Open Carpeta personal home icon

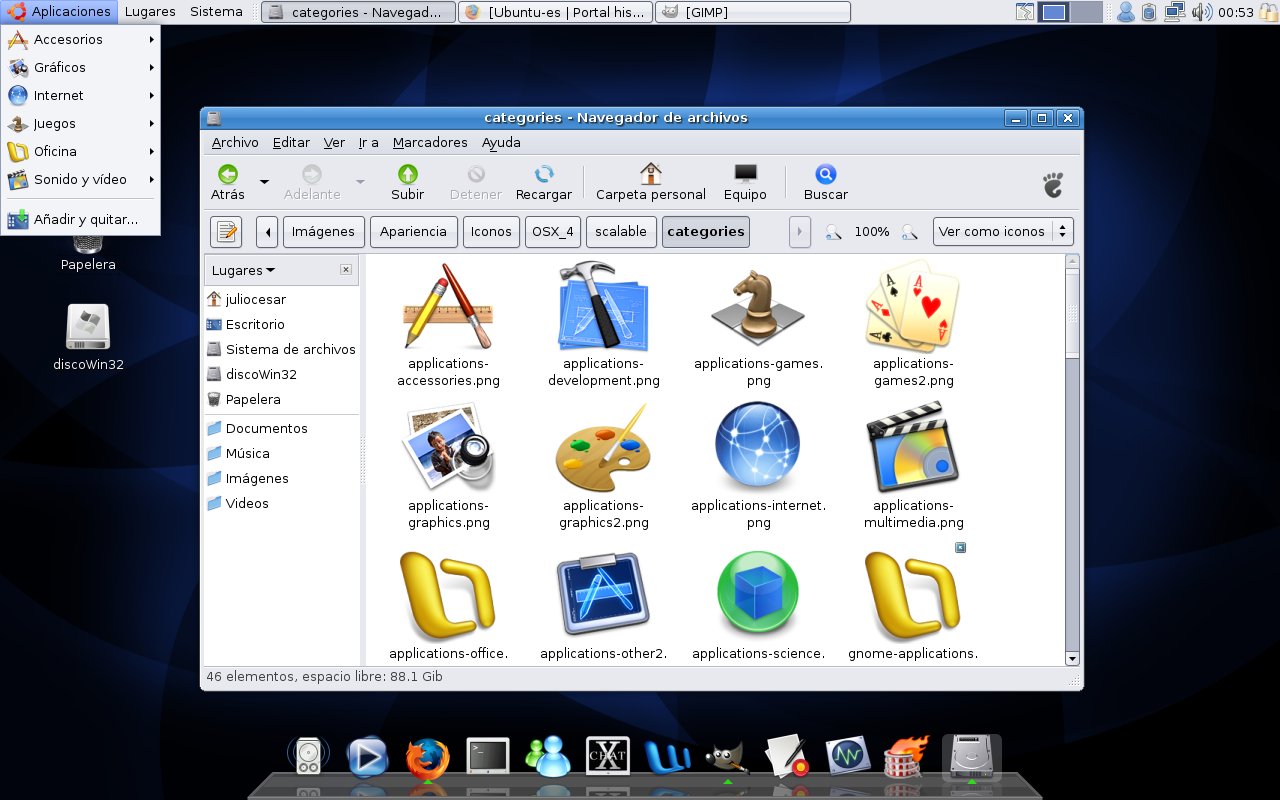point(651,174)
